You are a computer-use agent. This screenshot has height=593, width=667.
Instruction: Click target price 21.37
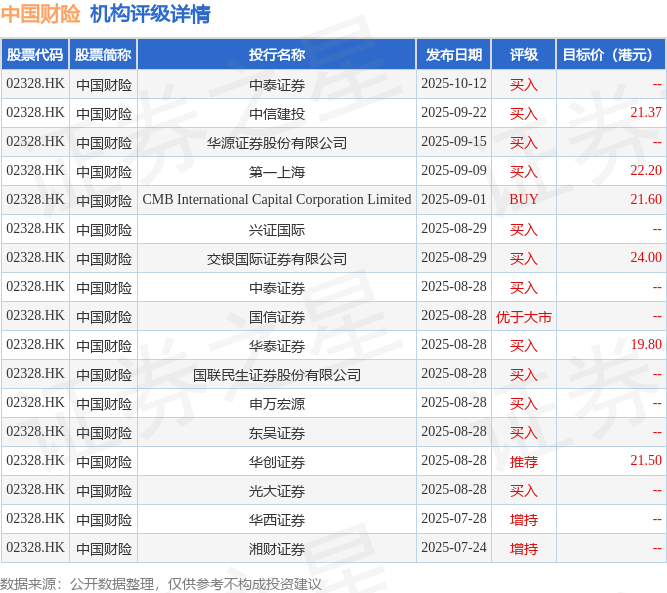pyautogui.click(x=646, y=112)
